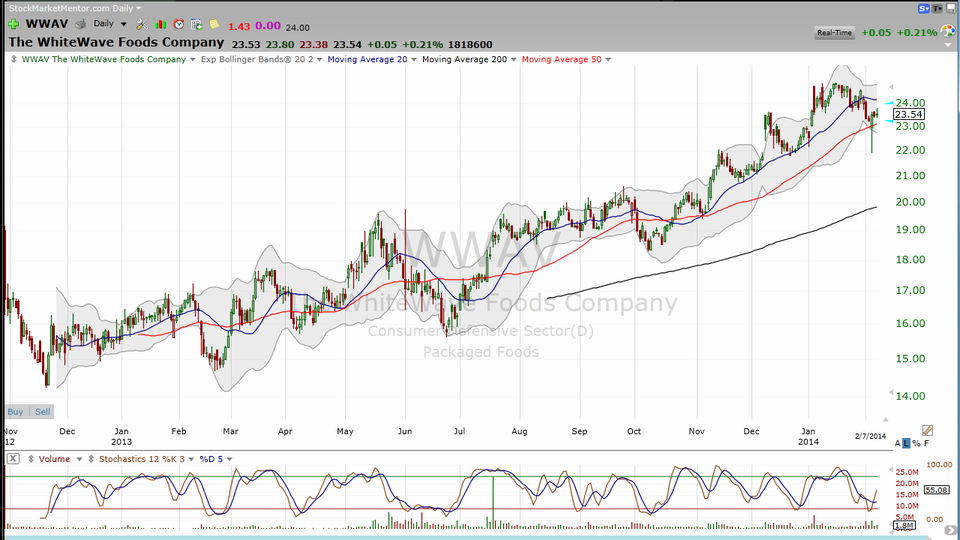The width and height of the screenshot is (960, 540).
Task: Click the move handle before Stochastics label
Action: click(91, 459)
